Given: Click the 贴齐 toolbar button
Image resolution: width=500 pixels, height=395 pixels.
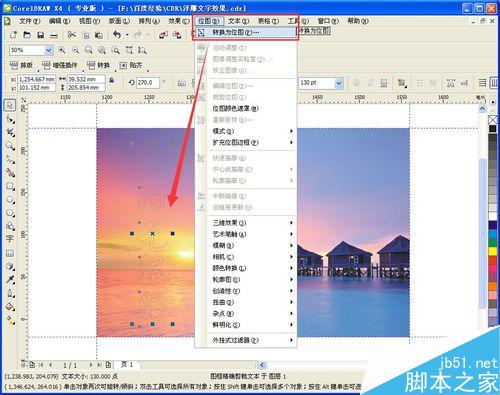Looking at the screenshot, I should coord(131,65).
